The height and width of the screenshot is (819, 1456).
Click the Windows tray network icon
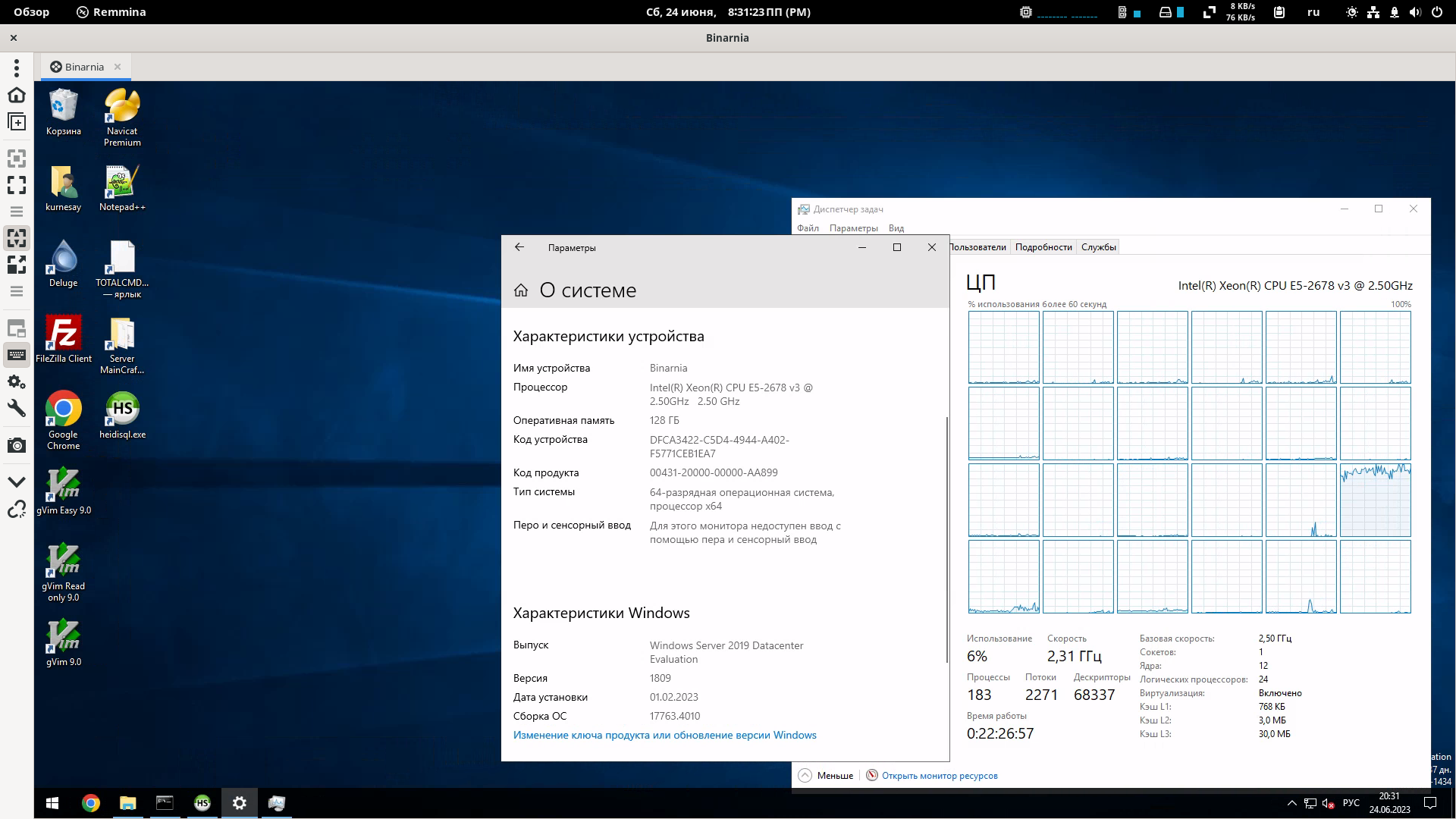point(1310,803)
